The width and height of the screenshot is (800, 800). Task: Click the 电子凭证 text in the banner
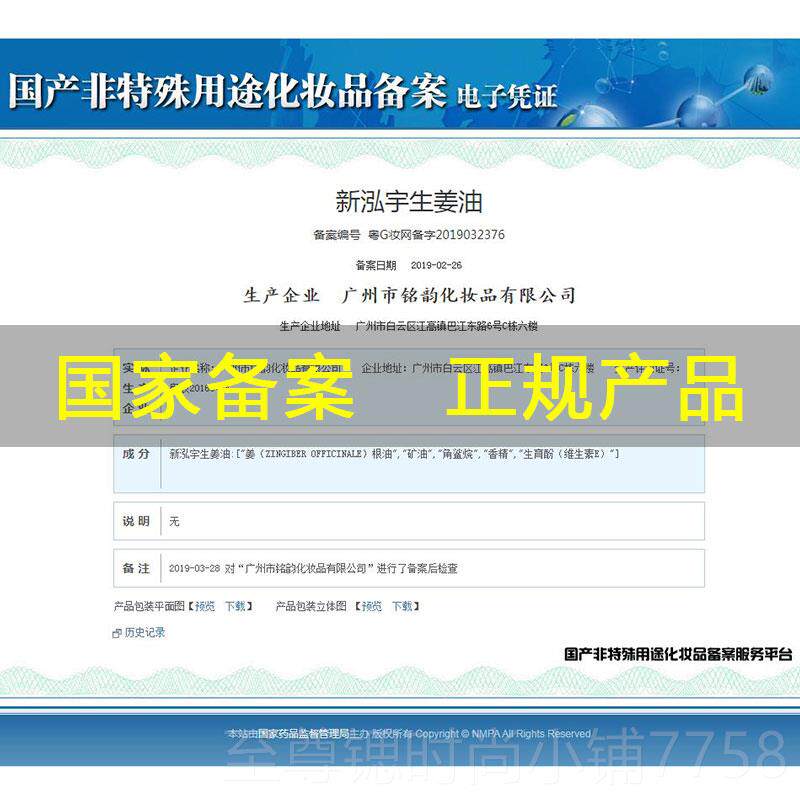(507, 96)
